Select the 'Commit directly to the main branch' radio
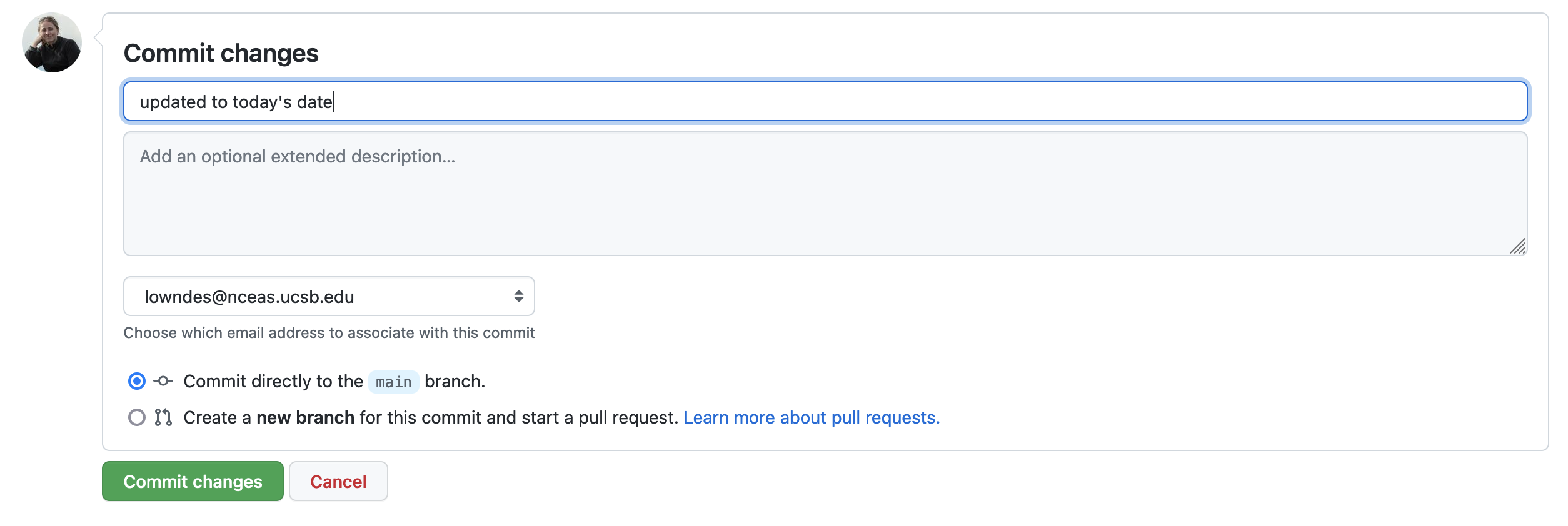The width and height of the screenshot is (1568, 526). (x=136, y=381)
